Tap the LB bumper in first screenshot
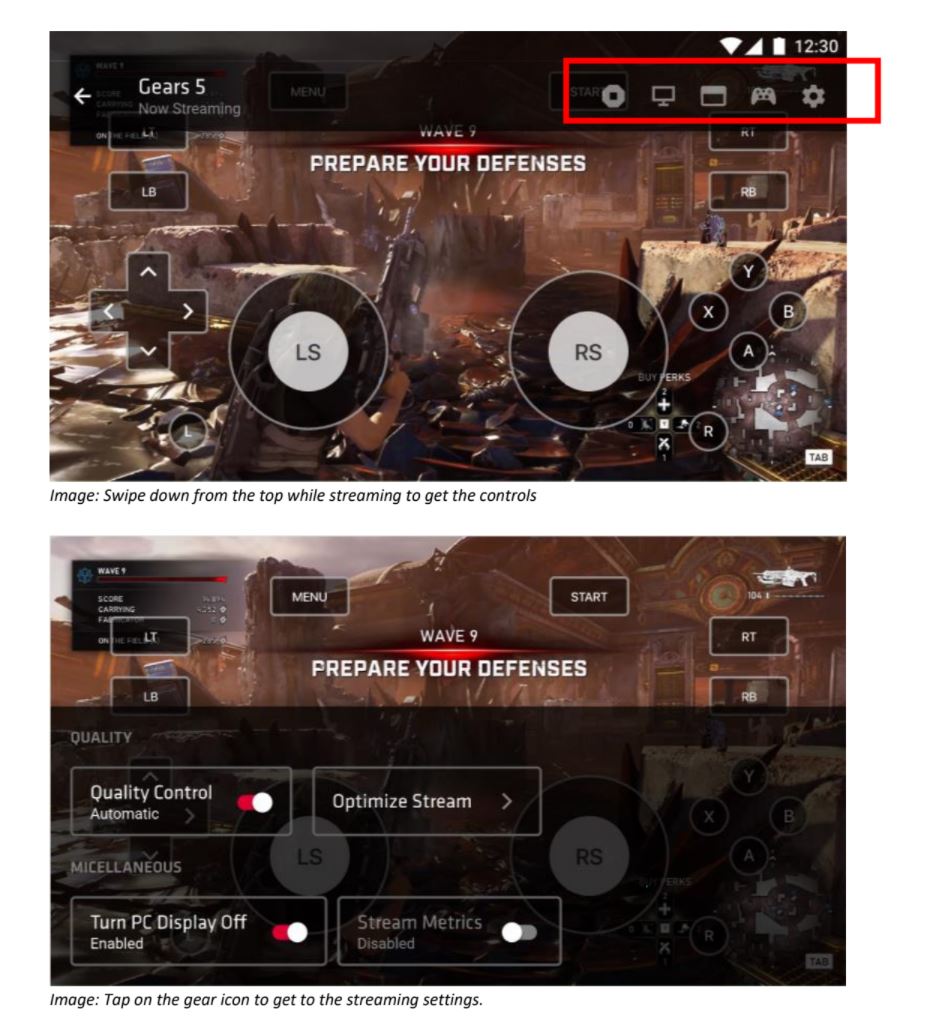This screenshot has width=926, height=1029. coord(148,192)
